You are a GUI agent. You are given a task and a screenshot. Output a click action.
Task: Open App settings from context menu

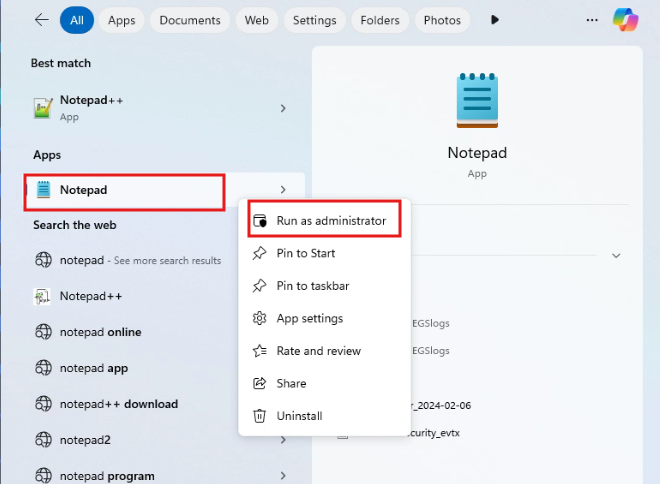[x=325, y=318]
